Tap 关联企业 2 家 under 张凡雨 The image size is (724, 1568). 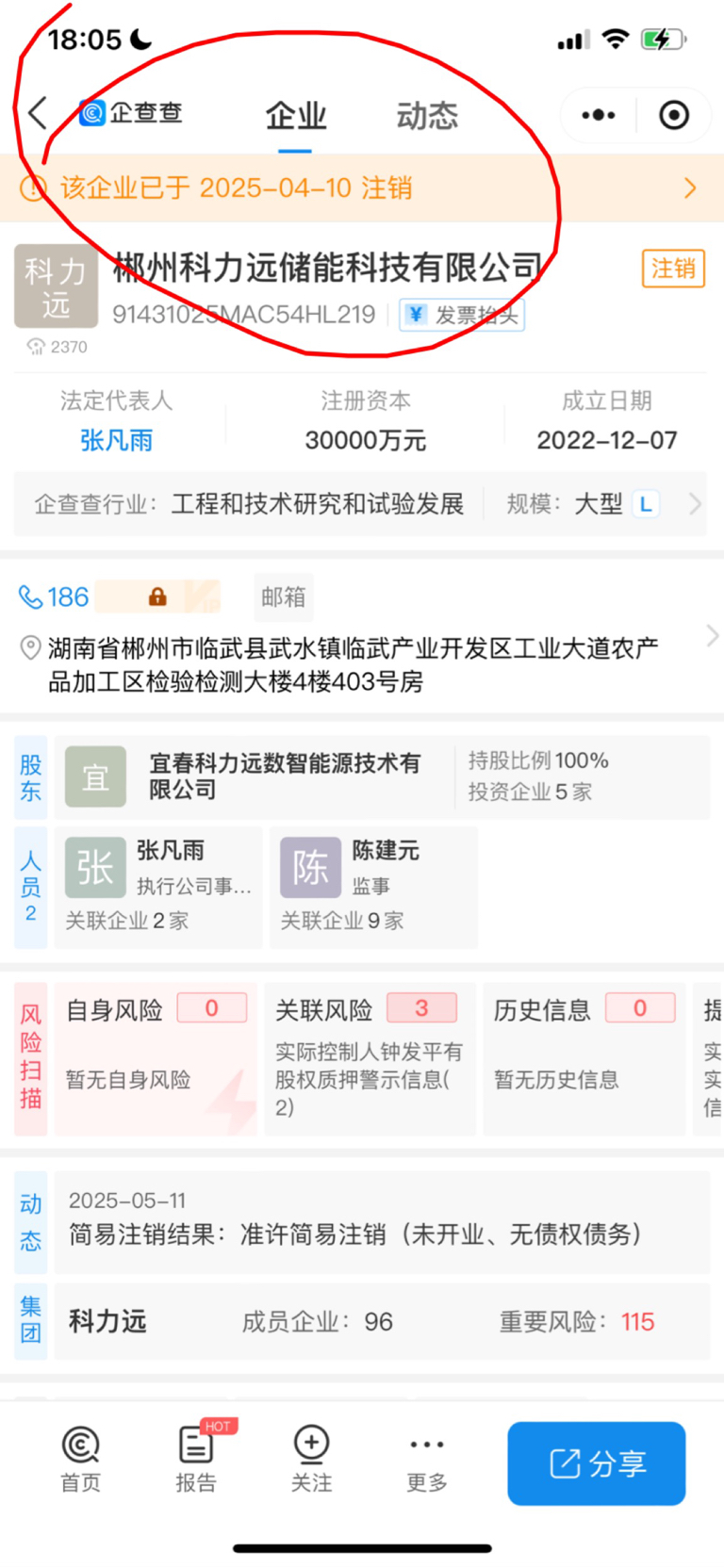(127, 921)
